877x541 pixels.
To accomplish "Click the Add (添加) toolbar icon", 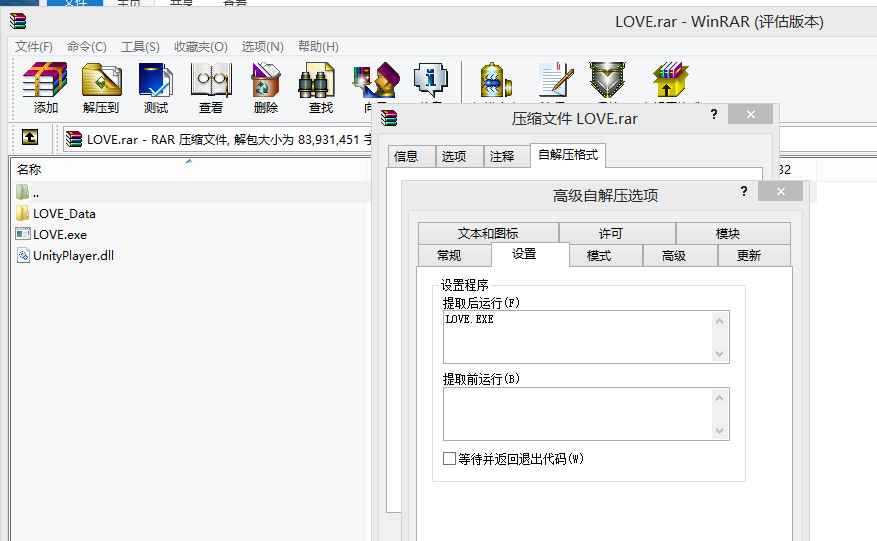I will click(45, 87).
